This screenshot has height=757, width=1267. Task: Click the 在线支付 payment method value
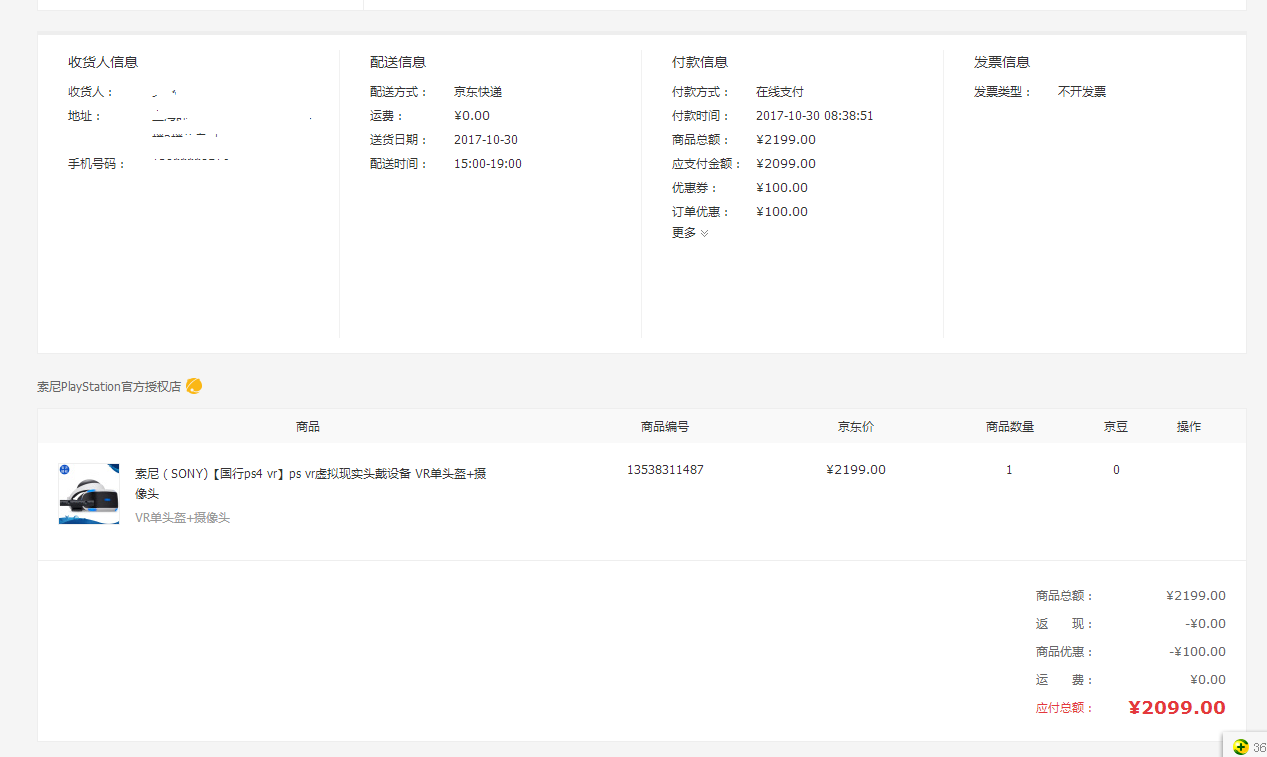(780, 92)
